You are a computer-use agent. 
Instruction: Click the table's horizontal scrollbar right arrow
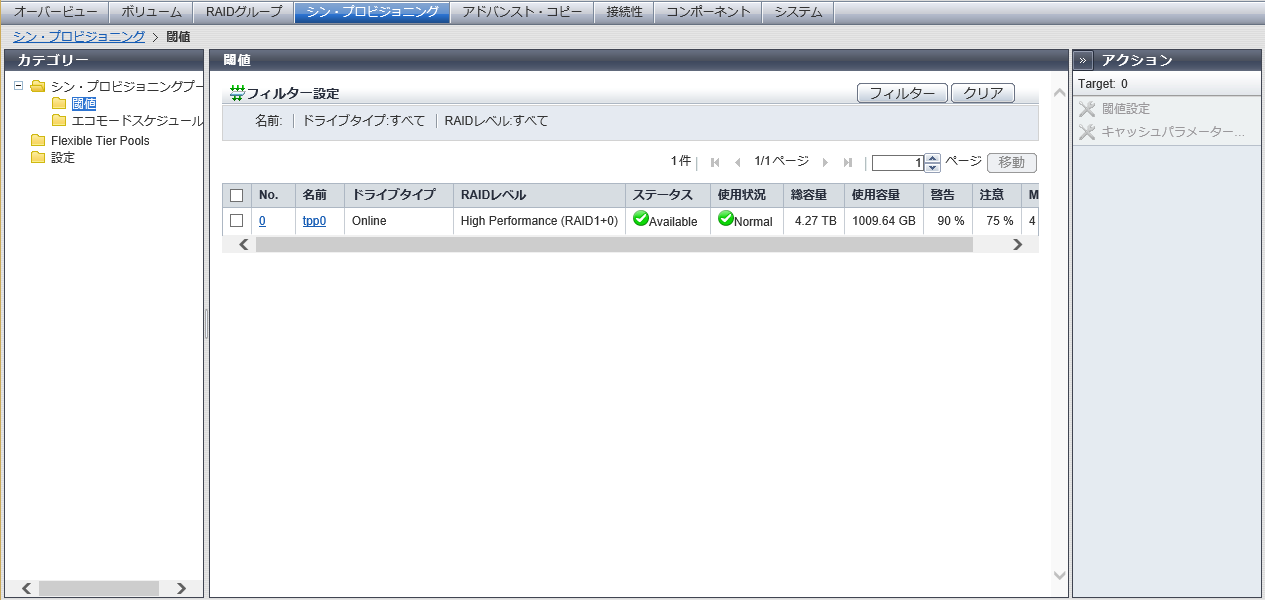(1017, 244)
